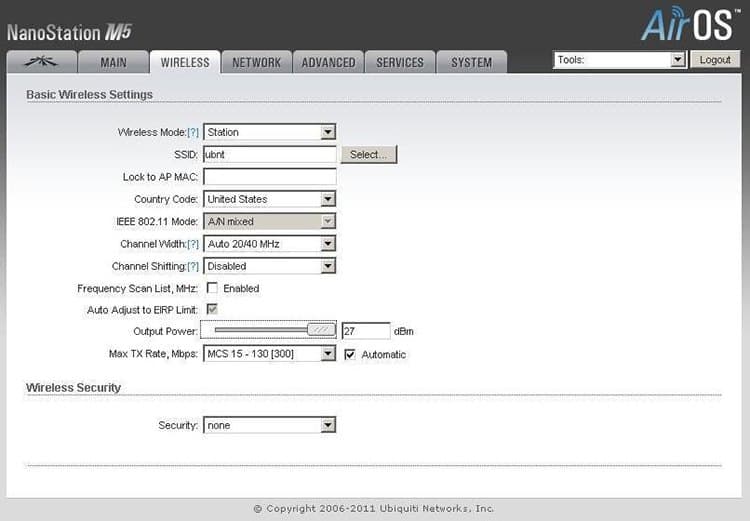Open the SERVICES tab
The image size is (750, 521).
400,62
